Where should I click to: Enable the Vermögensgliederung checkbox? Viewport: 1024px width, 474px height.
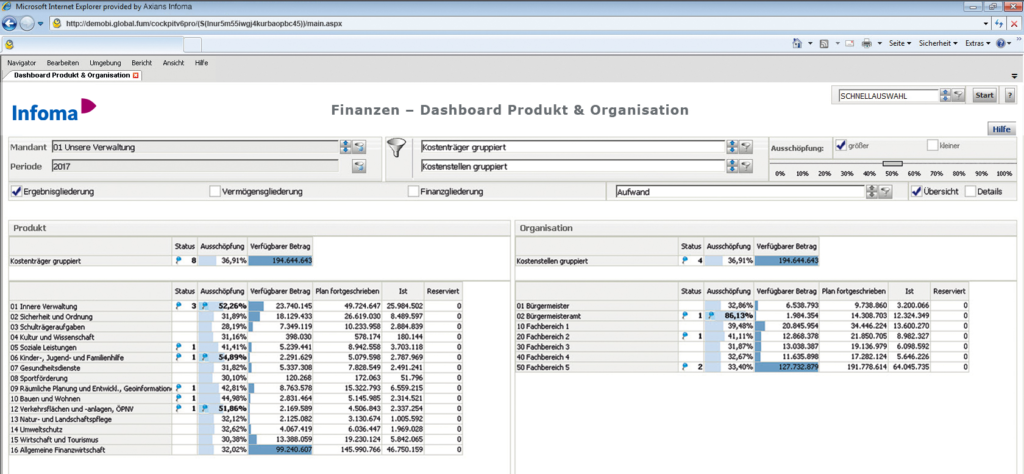[215, 192]
